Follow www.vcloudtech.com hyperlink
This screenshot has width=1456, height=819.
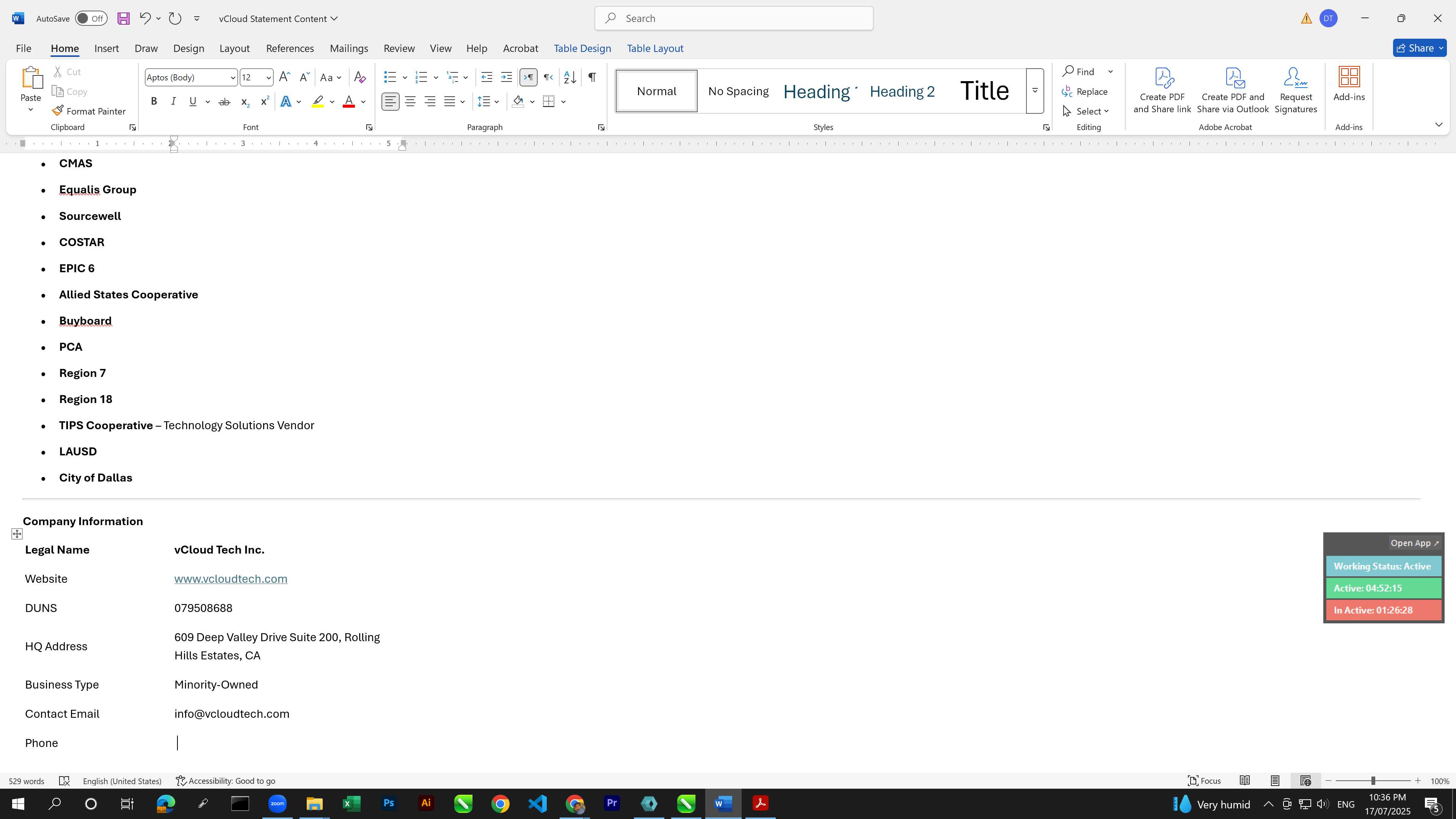231,579
